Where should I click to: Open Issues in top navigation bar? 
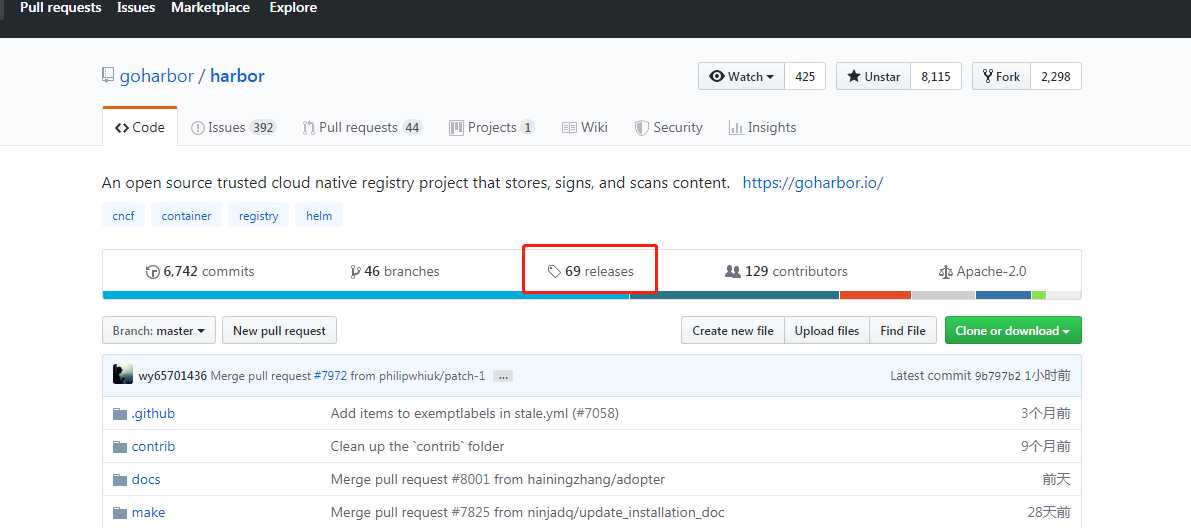coord(136,8)
